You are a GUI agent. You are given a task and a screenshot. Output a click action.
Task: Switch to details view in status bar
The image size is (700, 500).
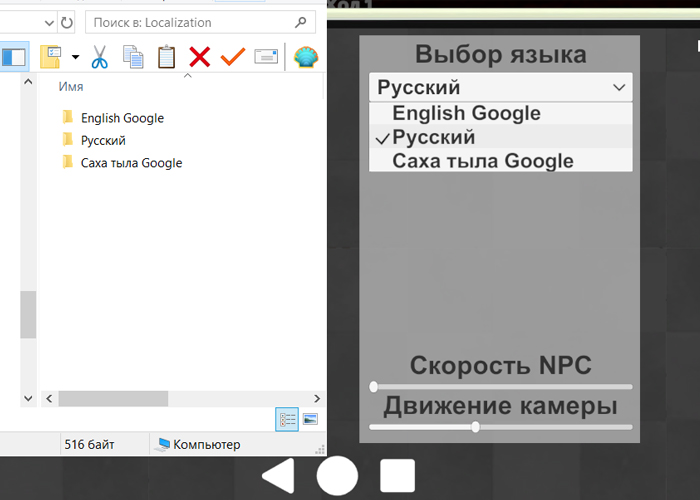point(285,420)
